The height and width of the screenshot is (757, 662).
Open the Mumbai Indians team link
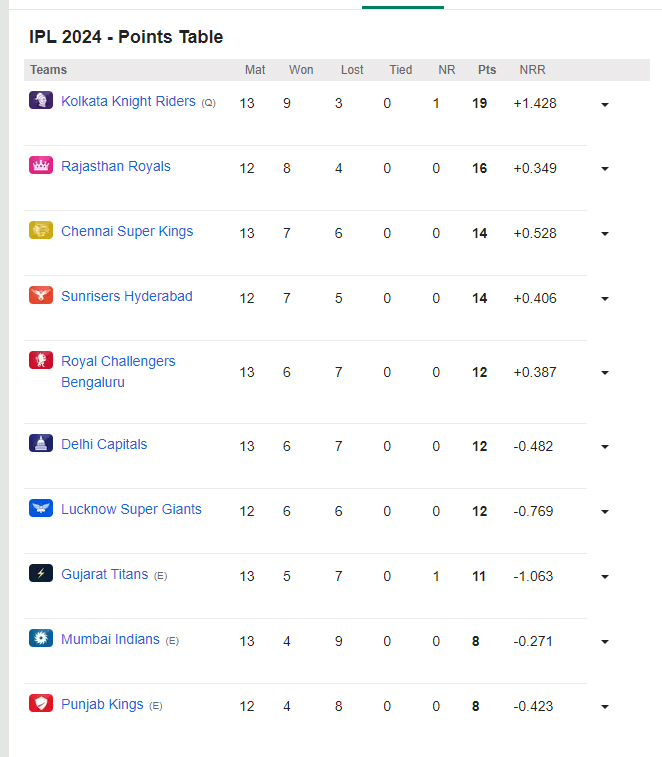pyautogui.click(x=110, y=639)
